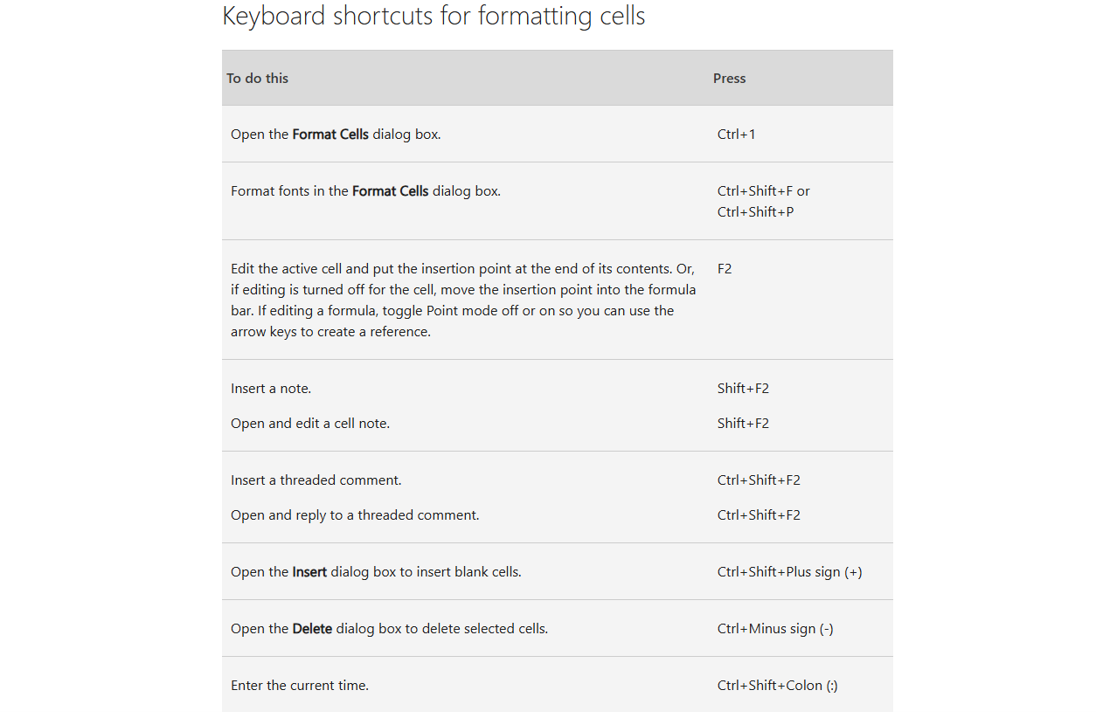The width and height of the screenshot is (1096, 712).
Task: Click the "Open the Delete dialog box" description
Action: tap(389, 629)
